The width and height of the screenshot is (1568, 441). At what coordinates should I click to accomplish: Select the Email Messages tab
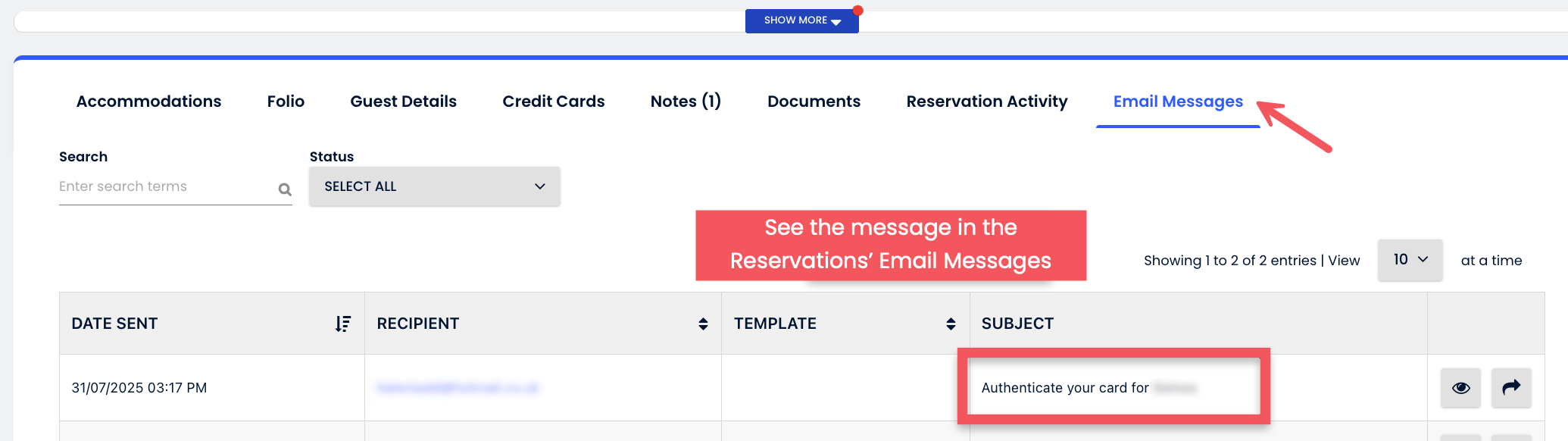point(1178,102)
